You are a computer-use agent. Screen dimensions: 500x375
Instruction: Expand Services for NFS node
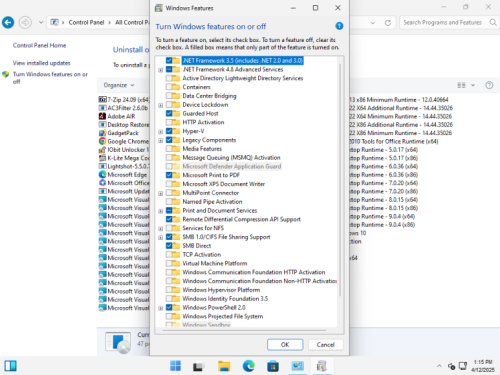(x=161, y=229)
